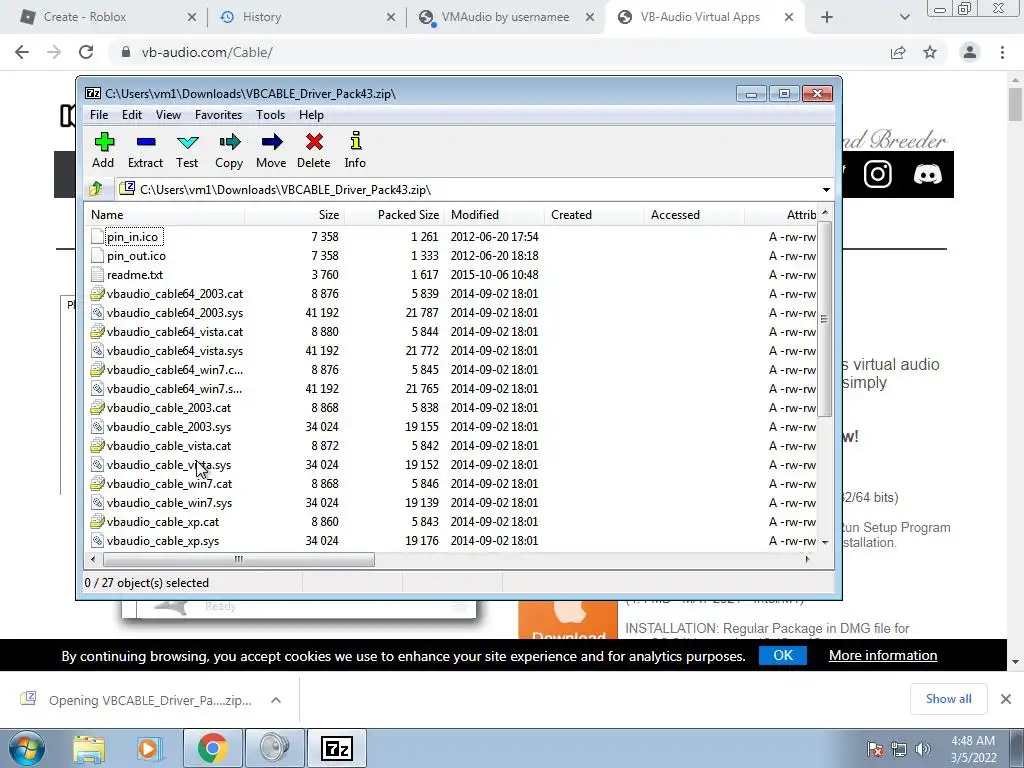This screenshot has width=1024, height=768.
Task: Click the speaker taskbar app icon
Action: (x=274, y=748)
